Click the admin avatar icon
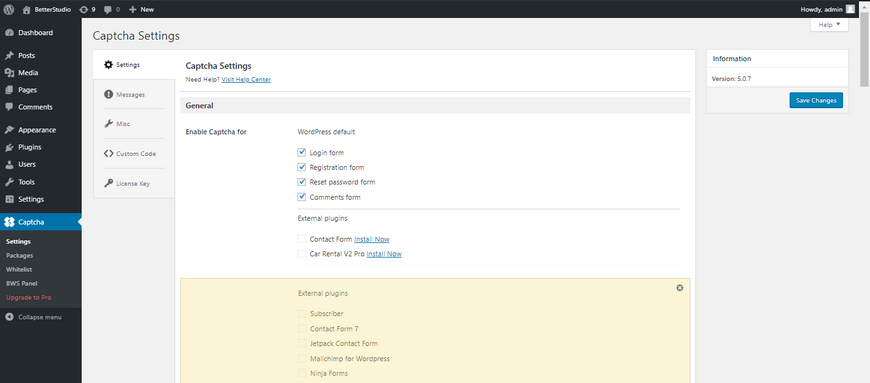Image resolution: width=870 pixels, height=383 pixels. click(x=850, y=9)
